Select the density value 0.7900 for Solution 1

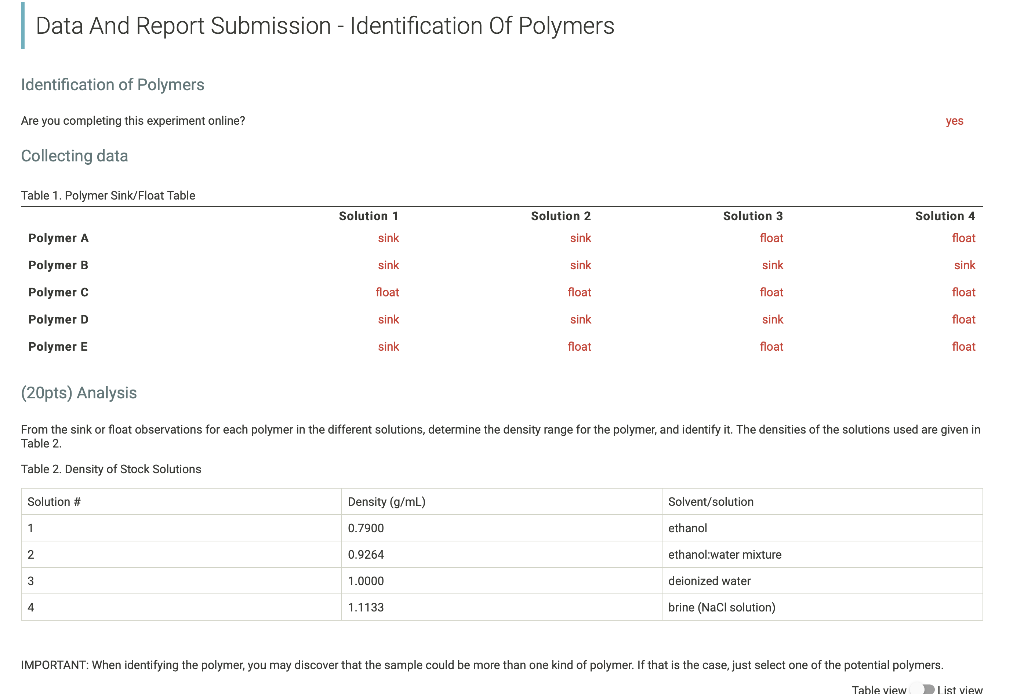(366, 528)
